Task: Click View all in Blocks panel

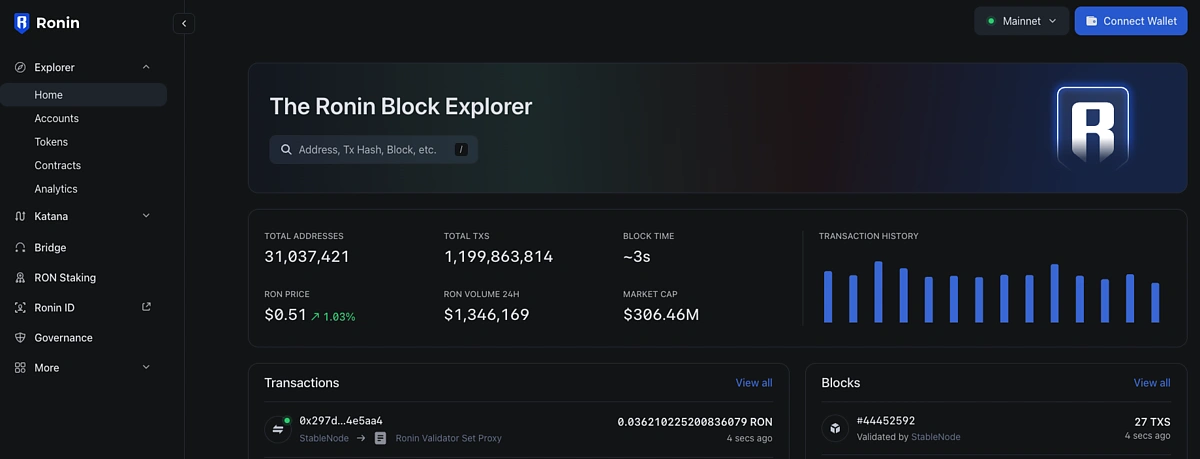Action: [x=1152, y=383]
